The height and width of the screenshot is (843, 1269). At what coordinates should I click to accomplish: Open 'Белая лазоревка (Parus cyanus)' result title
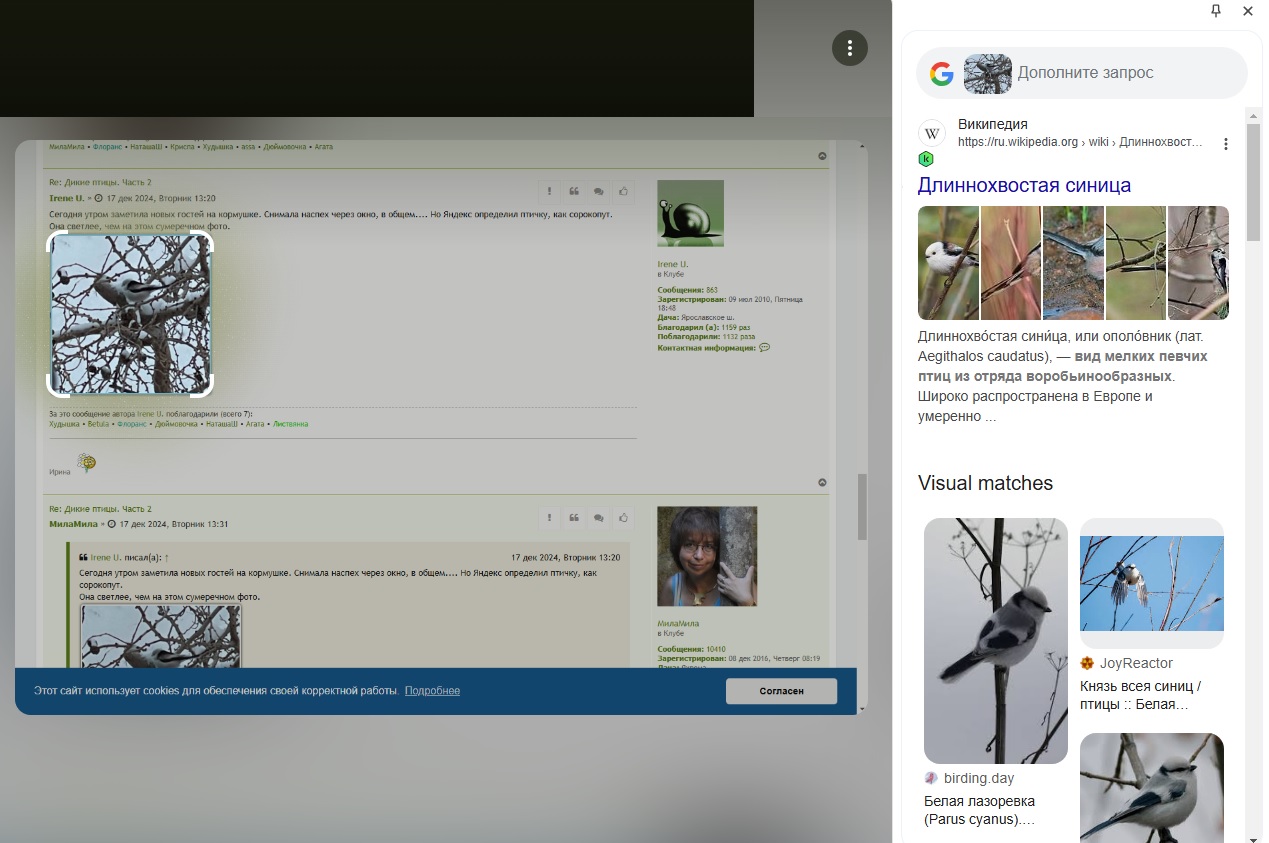pyautogui.click(x=980, y=811)
